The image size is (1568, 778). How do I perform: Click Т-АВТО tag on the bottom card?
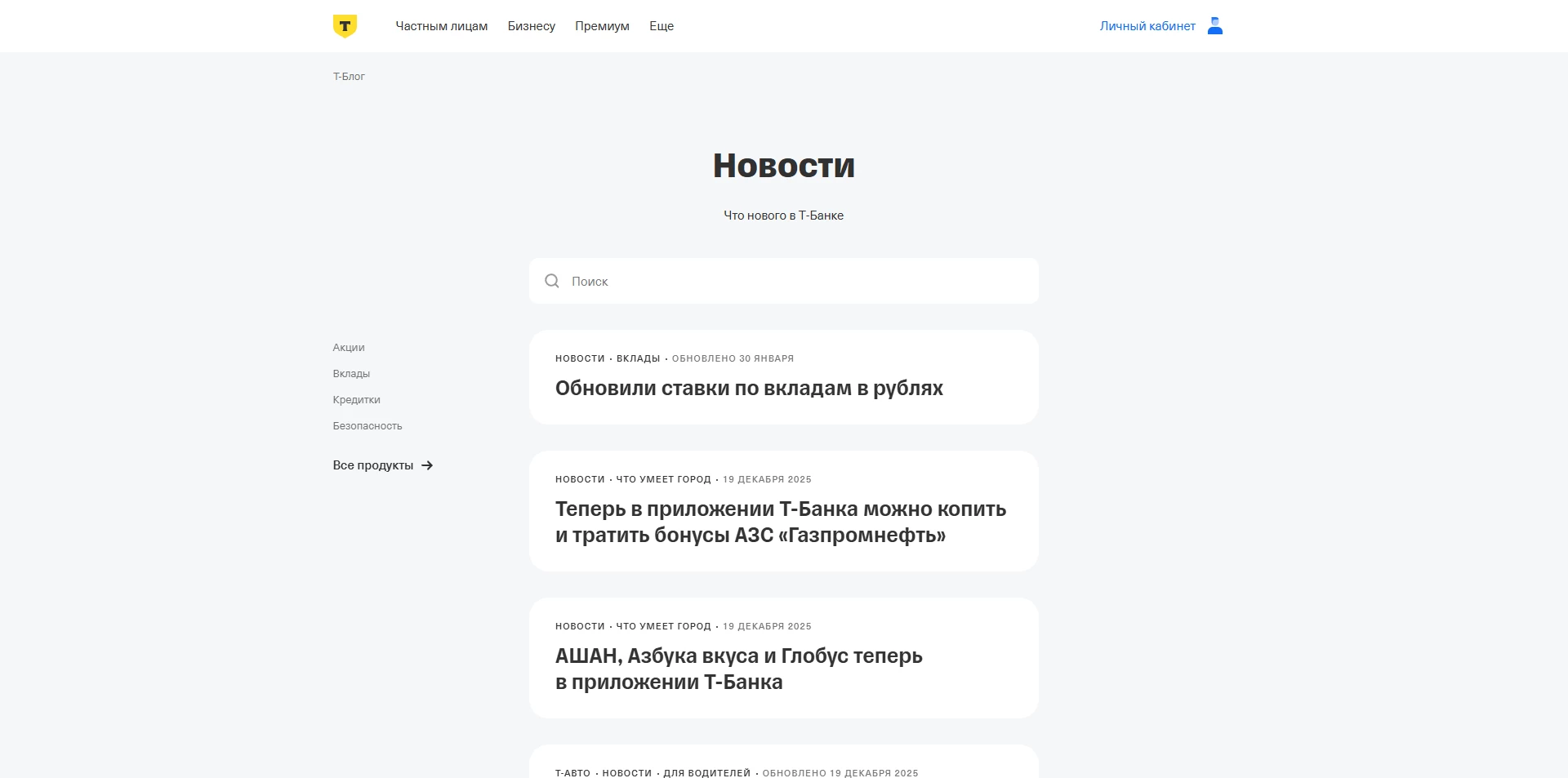[x=572, y=772]
